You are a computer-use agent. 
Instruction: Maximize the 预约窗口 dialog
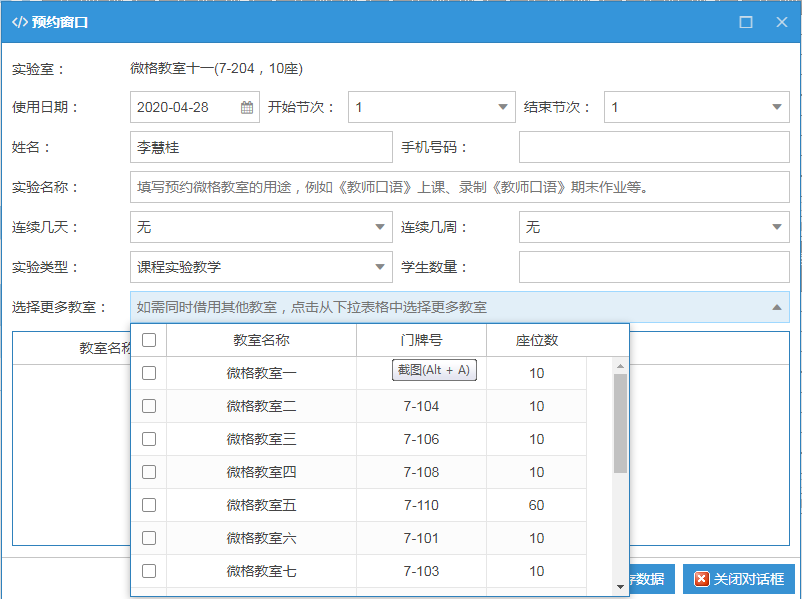745,22
